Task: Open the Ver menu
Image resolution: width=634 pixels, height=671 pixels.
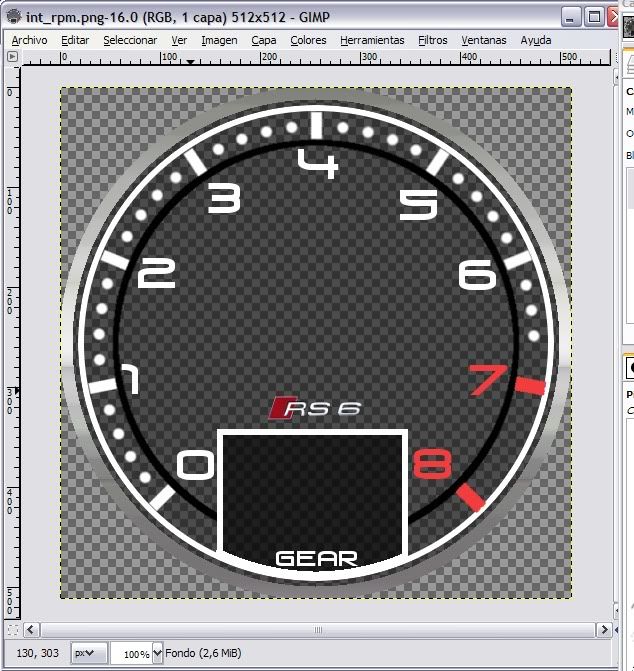Action: [x=179, y=40]
